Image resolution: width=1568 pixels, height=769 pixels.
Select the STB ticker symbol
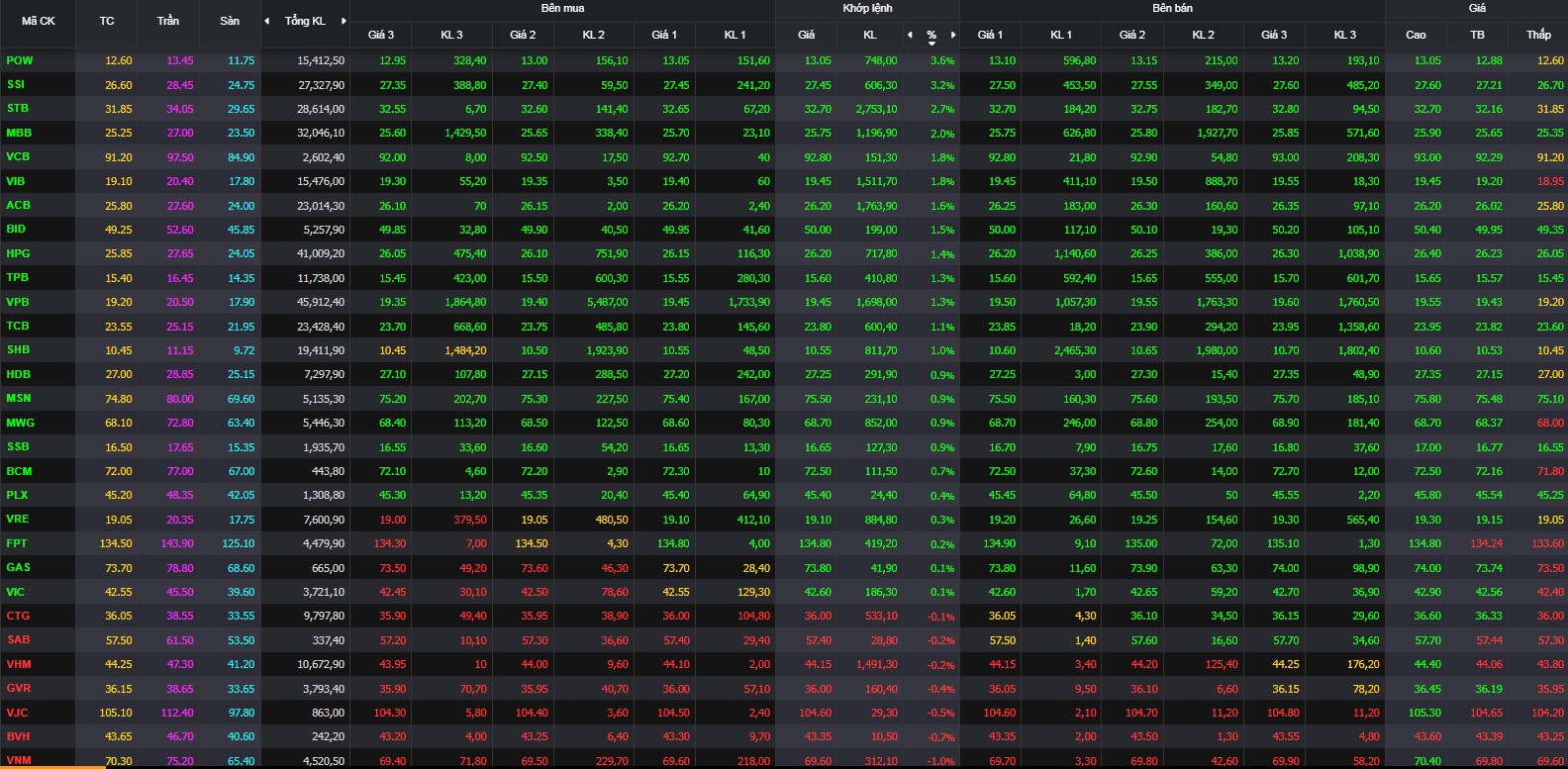(18, 108)
